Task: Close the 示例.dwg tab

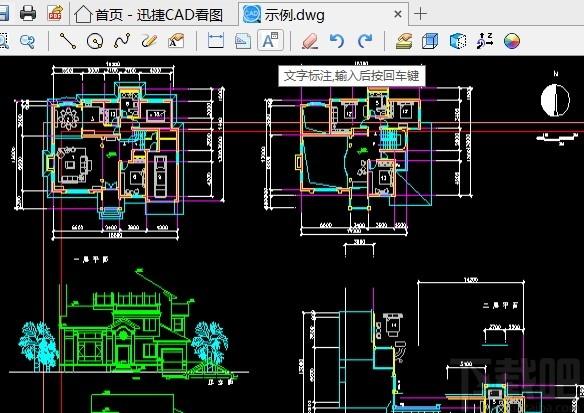Action: [398, 15]
